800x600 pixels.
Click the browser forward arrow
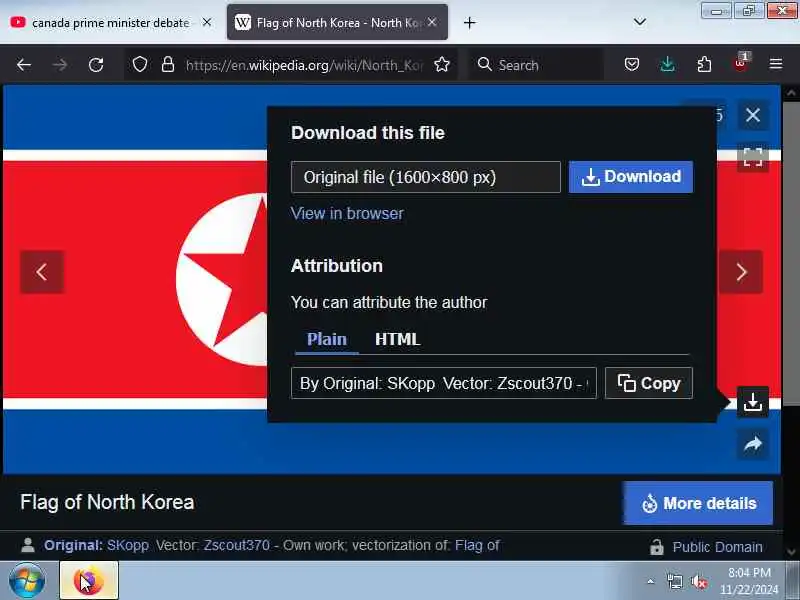60,65
